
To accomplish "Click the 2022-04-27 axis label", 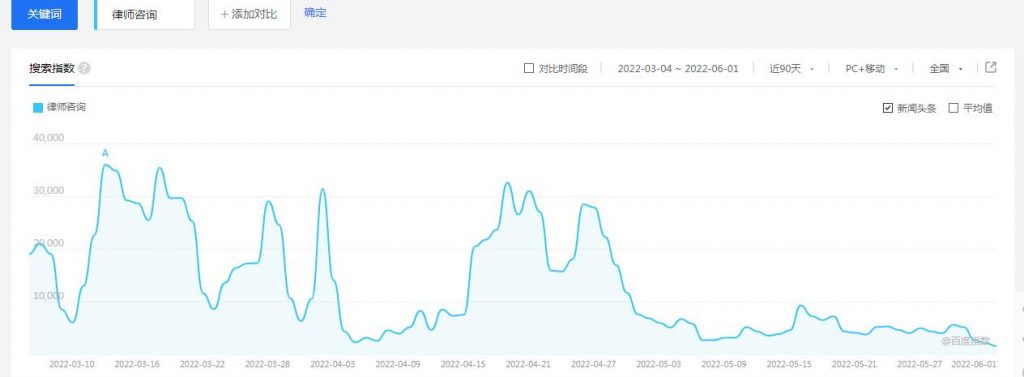I will click(x=594, y=365).
